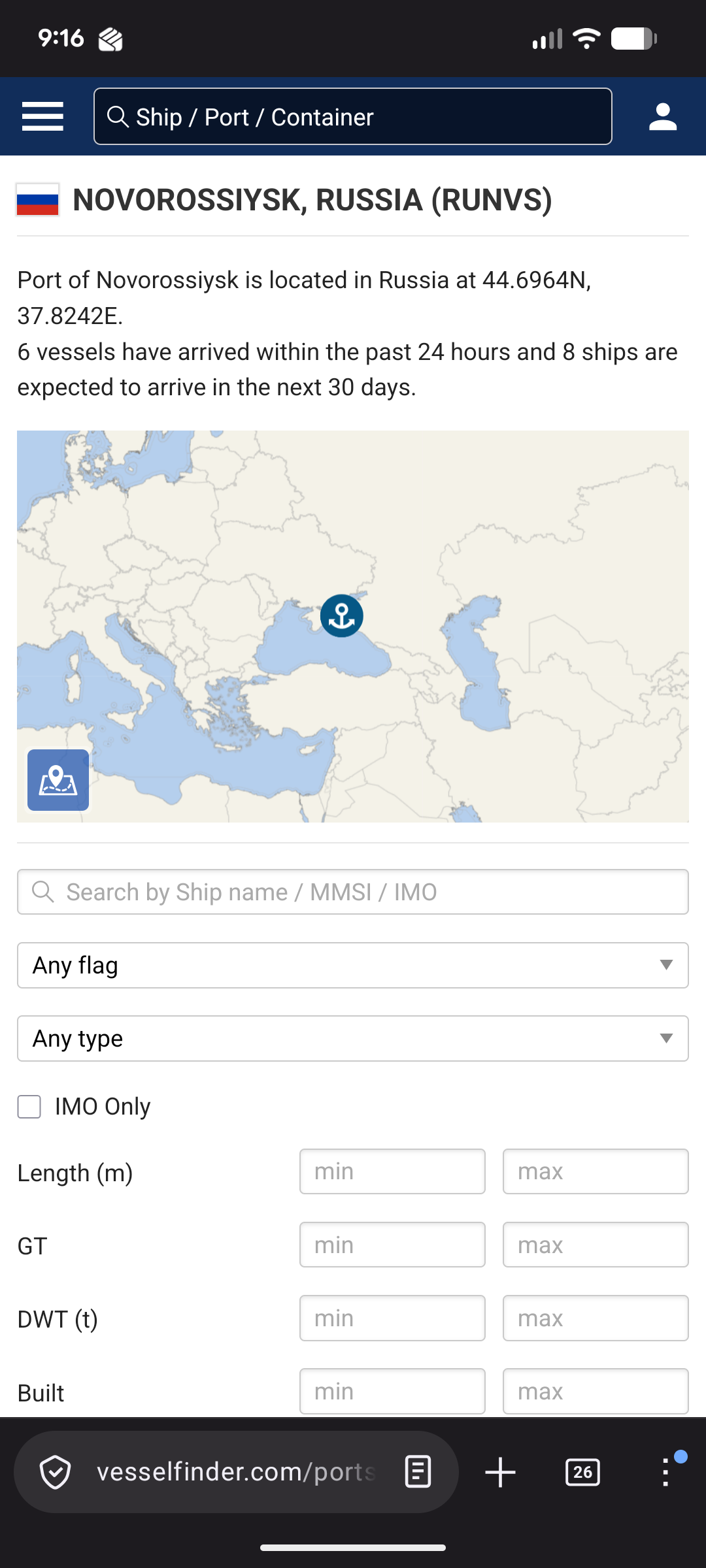The image size is (706, 1568).
Task: Click the anchor port marker on map
Action: coord(341,615)
